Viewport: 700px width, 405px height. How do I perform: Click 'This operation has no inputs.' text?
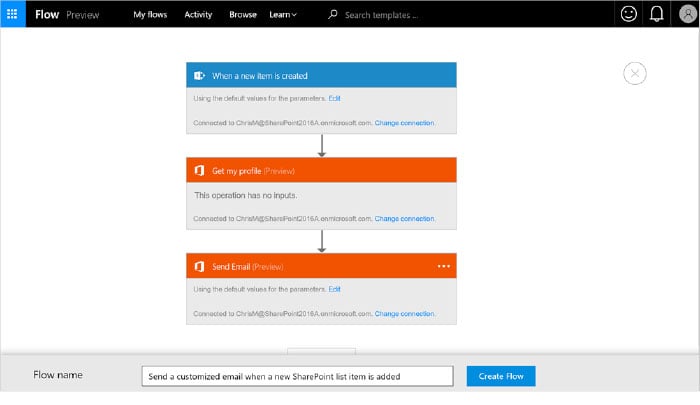pyautogui.click(x=246, y=195)
